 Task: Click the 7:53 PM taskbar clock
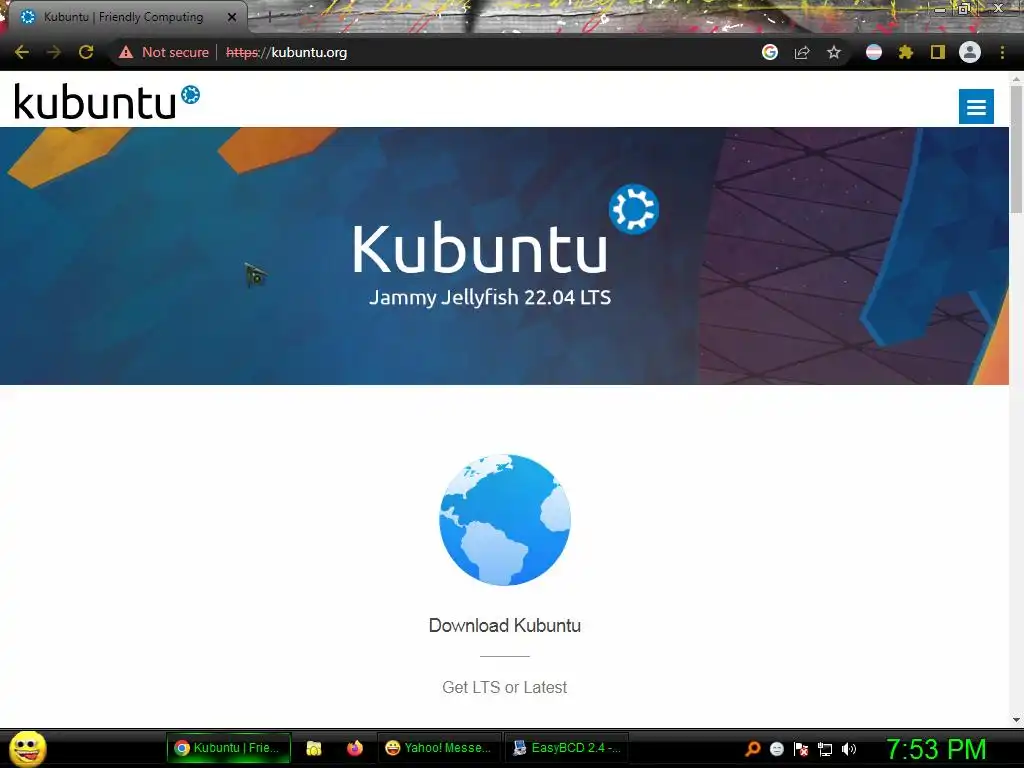(x=936, y=749)
